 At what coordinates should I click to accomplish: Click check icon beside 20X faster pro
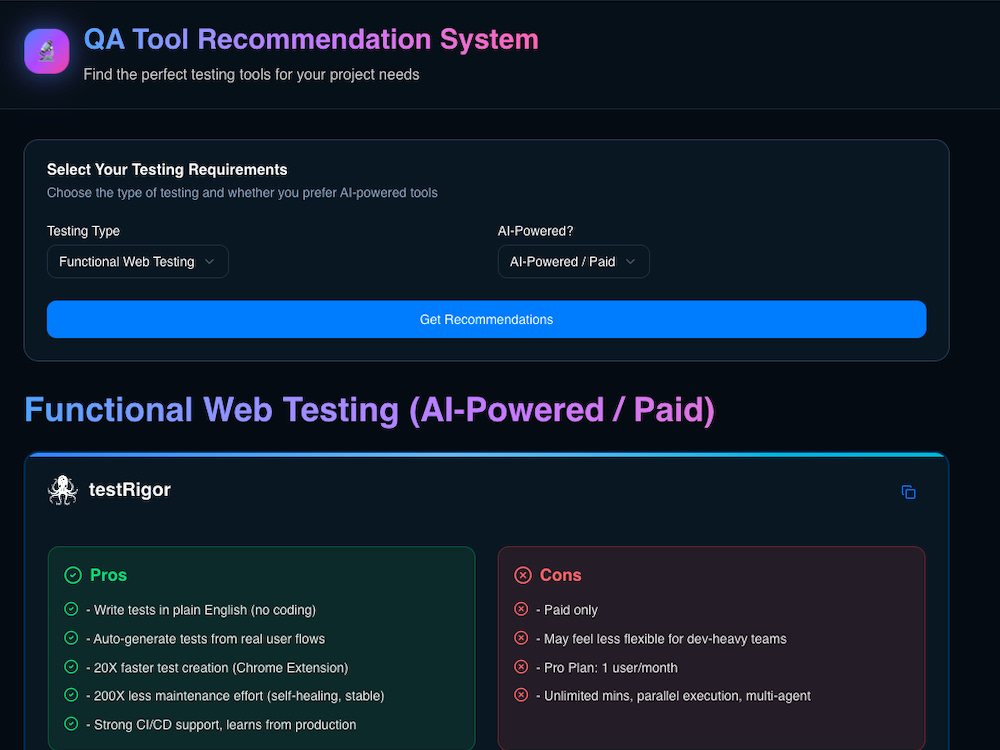[x=71, y=666]
